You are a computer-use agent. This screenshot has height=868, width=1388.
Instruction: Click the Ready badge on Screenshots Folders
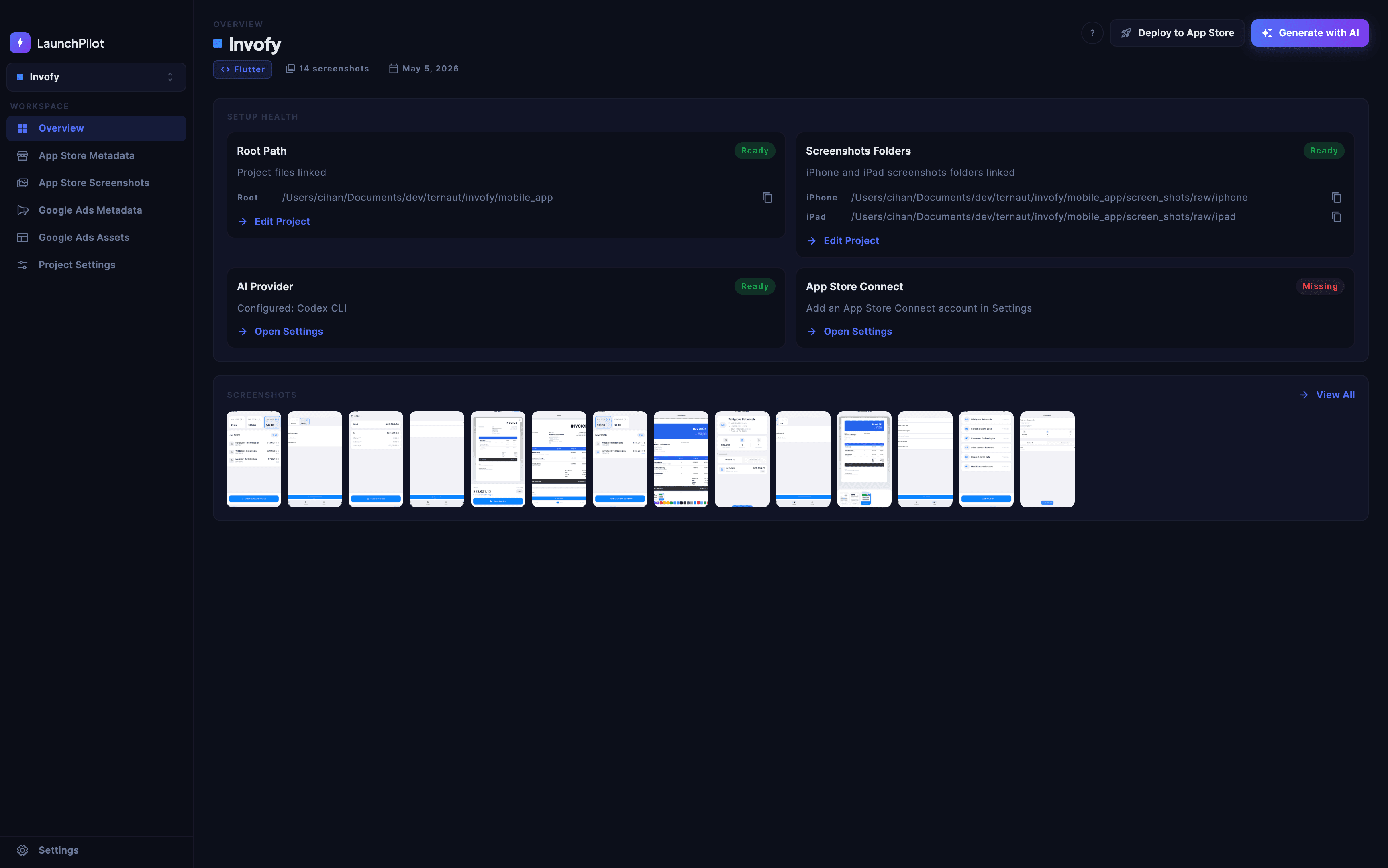point(1324,151)
